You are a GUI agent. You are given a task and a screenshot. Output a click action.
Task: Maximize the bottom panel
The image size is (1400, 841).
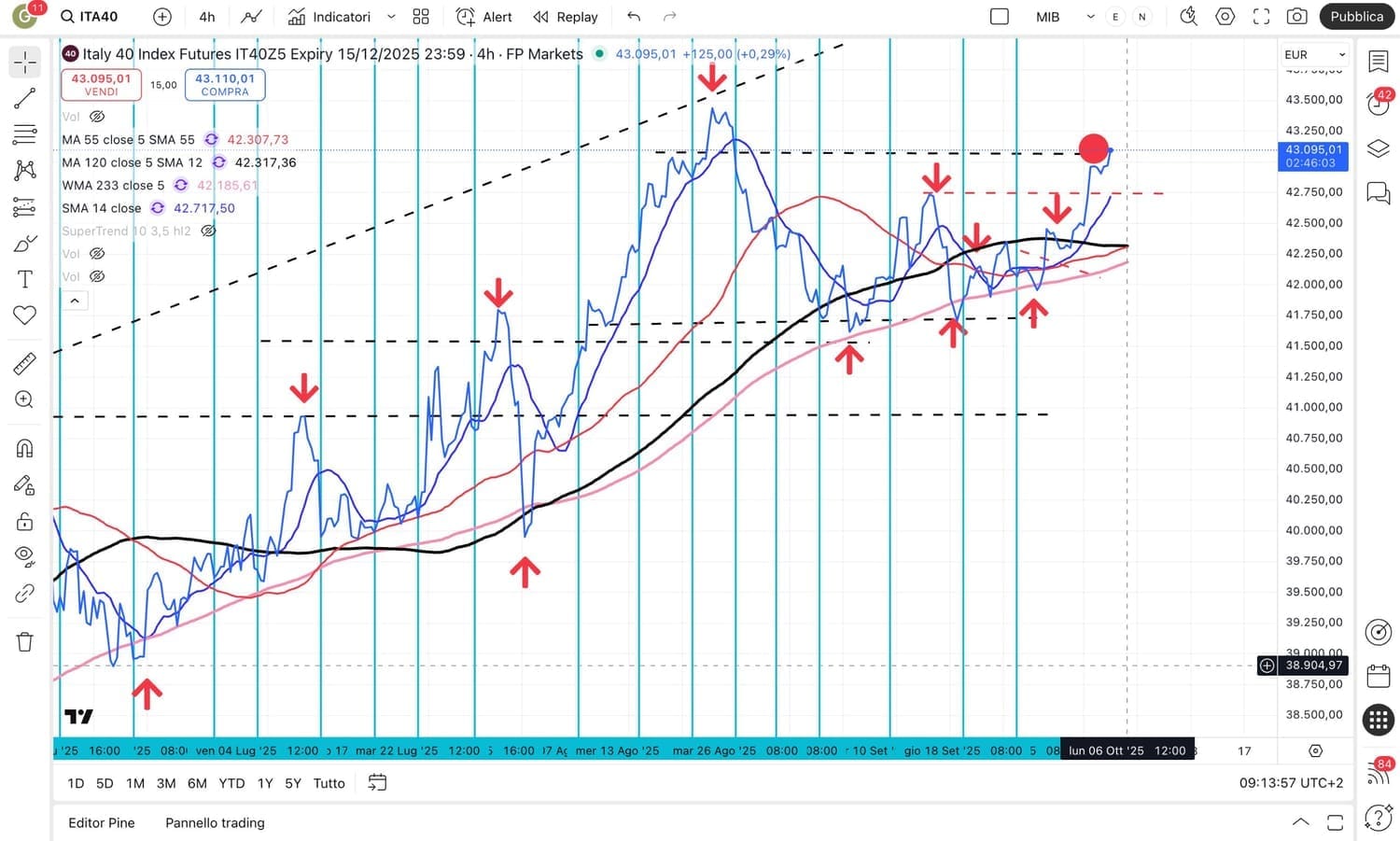point(1336,822)
